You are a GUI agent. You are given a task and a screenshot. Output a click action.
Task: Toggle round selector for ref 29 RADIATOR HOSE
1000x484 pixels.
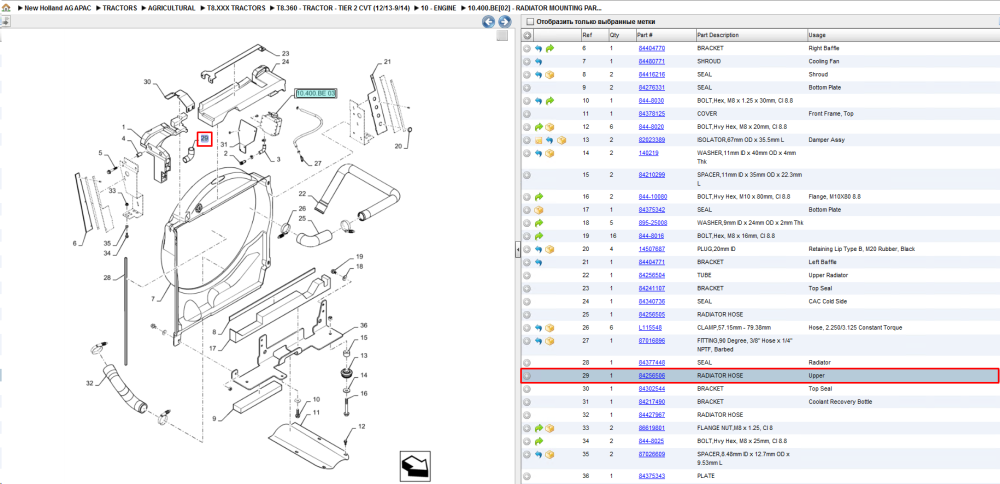coord(527,376)
